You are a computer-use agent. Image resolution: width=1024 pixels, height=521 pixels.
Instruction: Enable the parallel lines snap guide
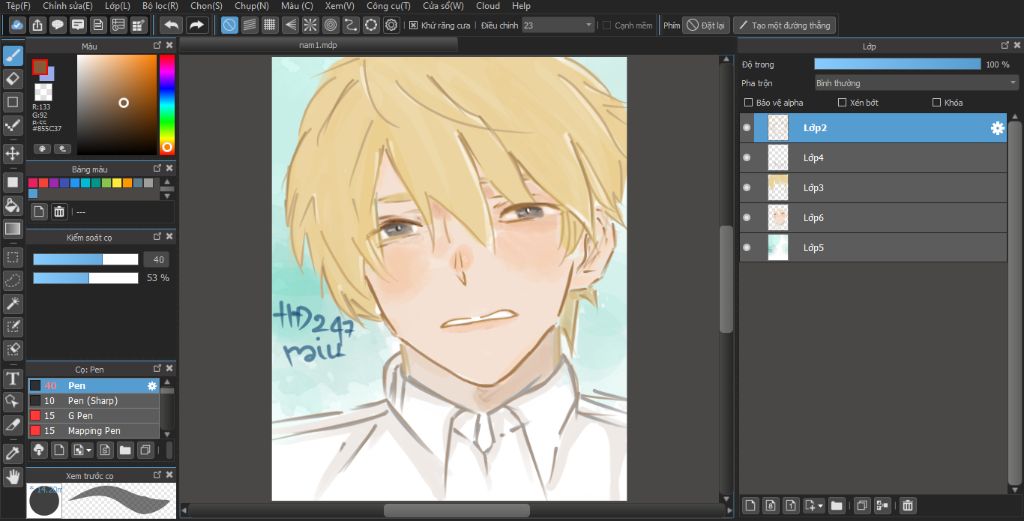click(x=249, y=25)
